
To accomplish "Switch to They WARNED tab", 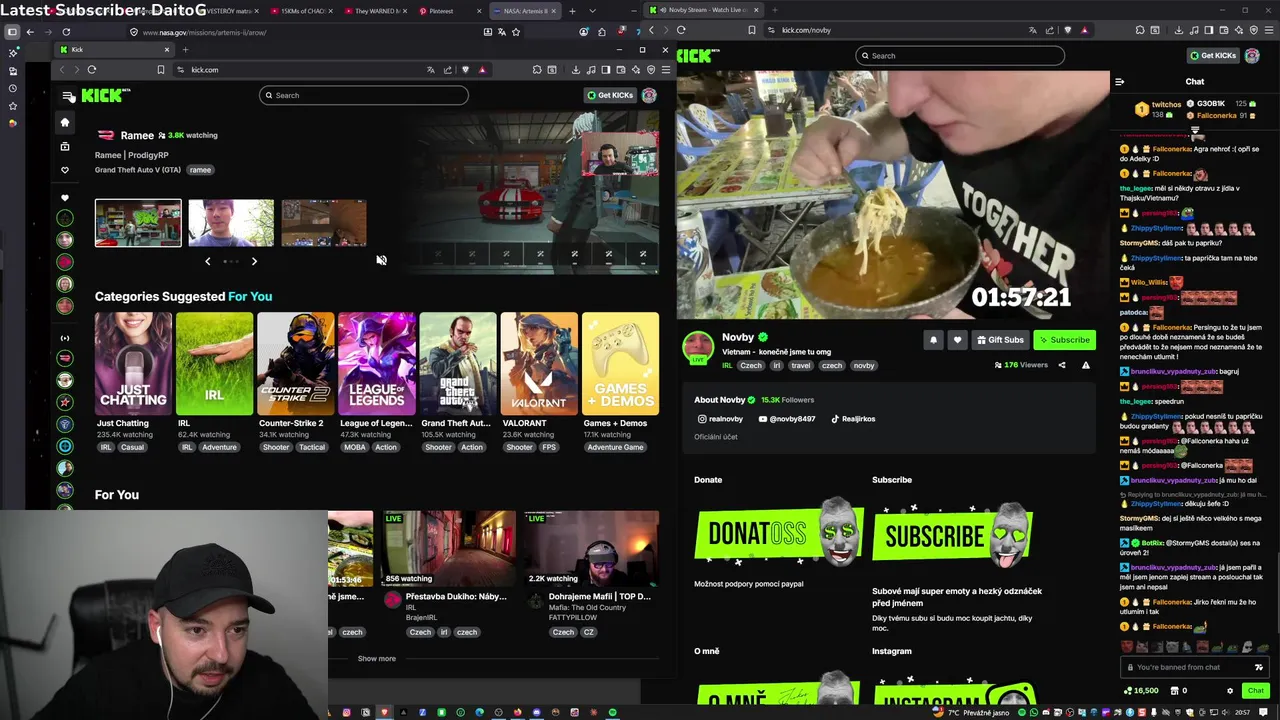I will click(x=374, y=11).
